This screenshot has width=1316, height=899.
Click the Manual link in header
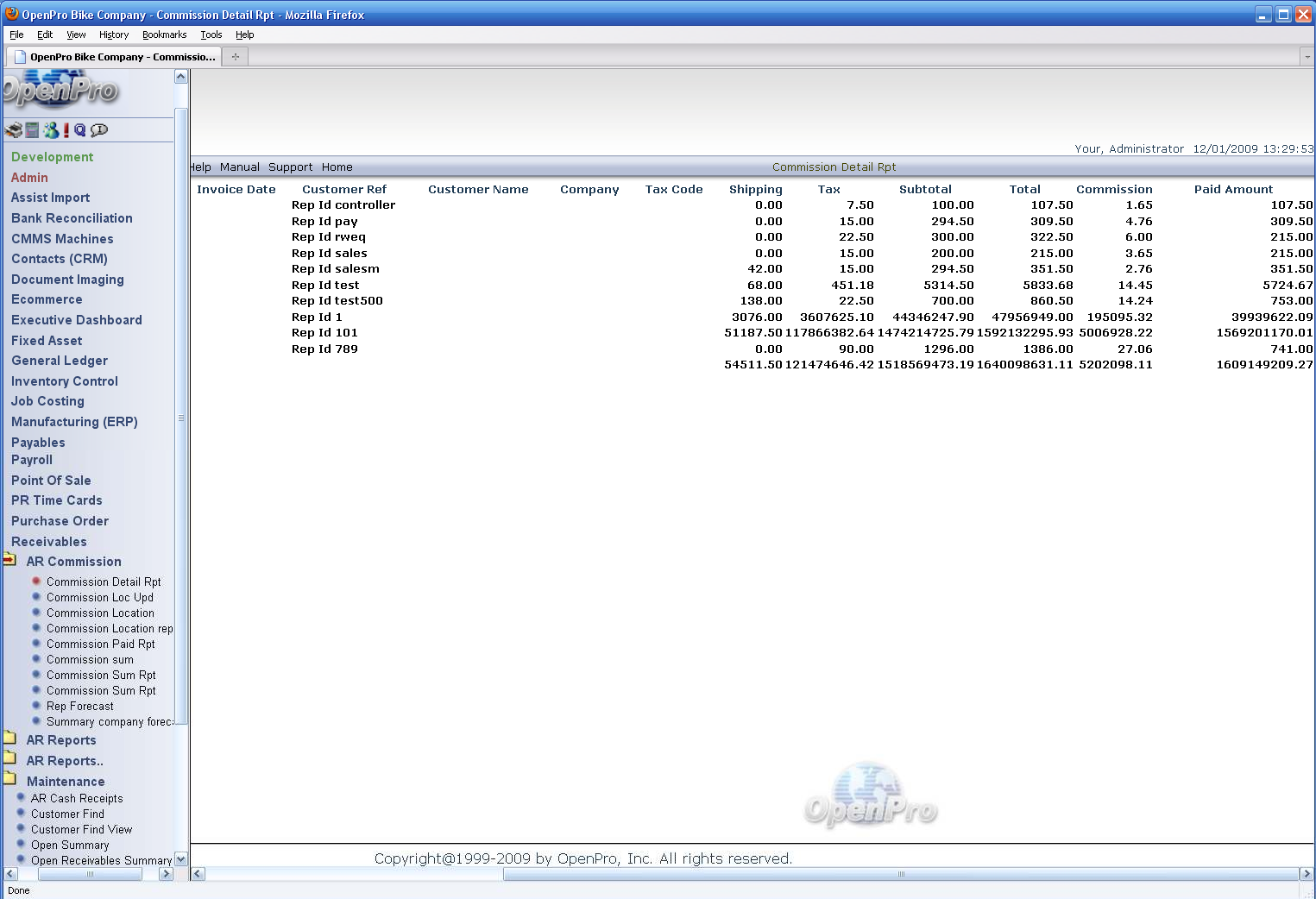pyautogui.click(x=239, y=167)
